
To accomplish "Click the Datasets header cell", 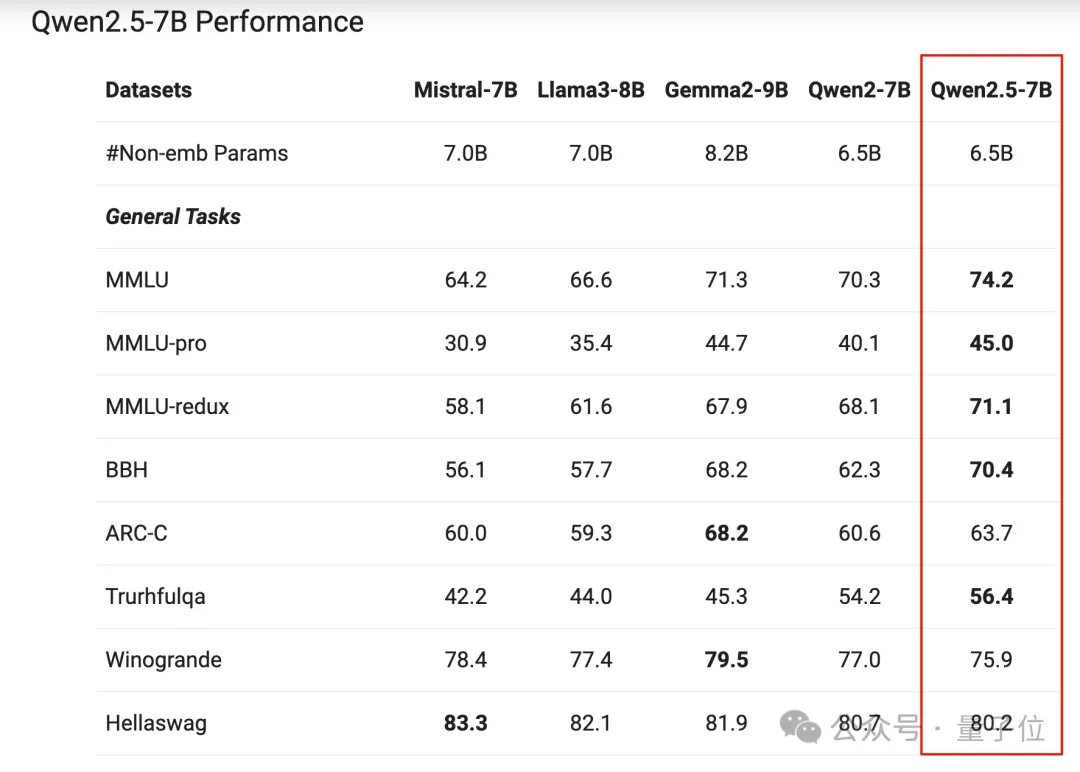I will (149, 90).
